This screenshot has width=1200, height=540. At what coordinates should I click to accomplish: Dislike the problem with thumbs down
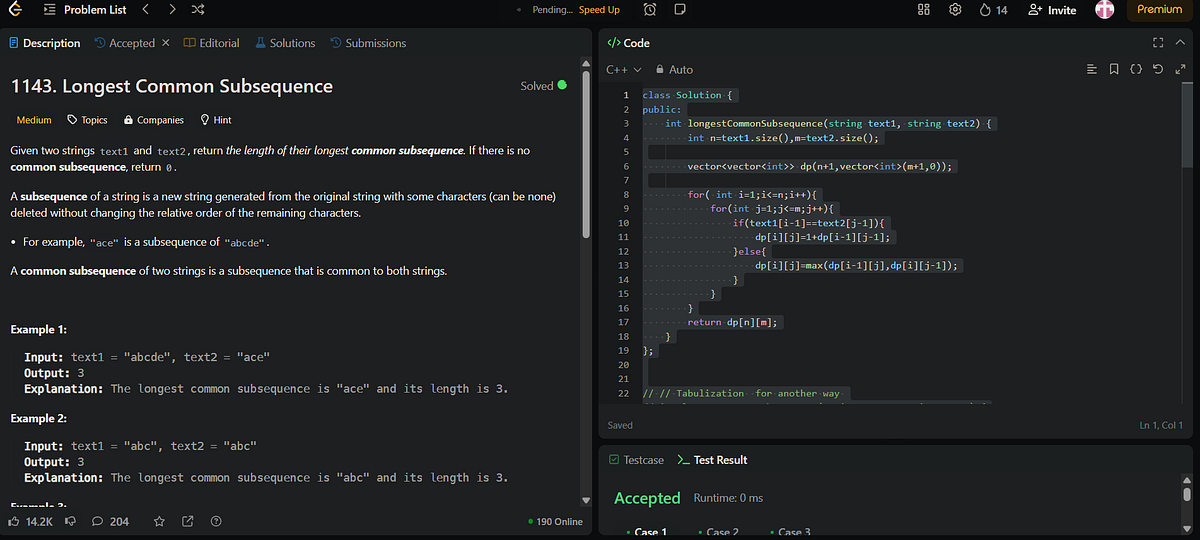point(69,521)
